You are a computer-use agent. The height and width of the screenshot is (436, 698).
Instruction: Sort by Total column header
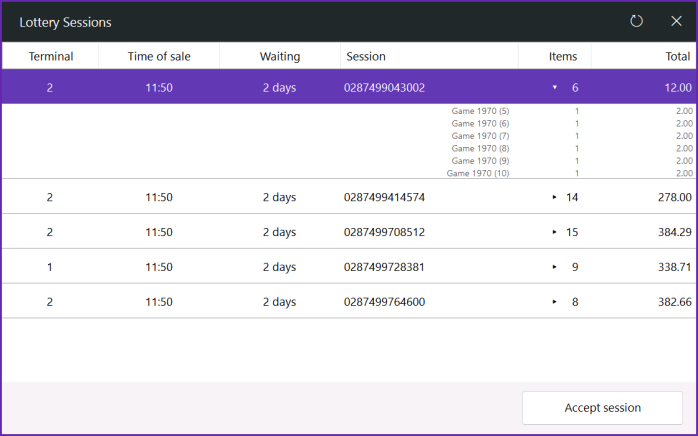(643, 56)
